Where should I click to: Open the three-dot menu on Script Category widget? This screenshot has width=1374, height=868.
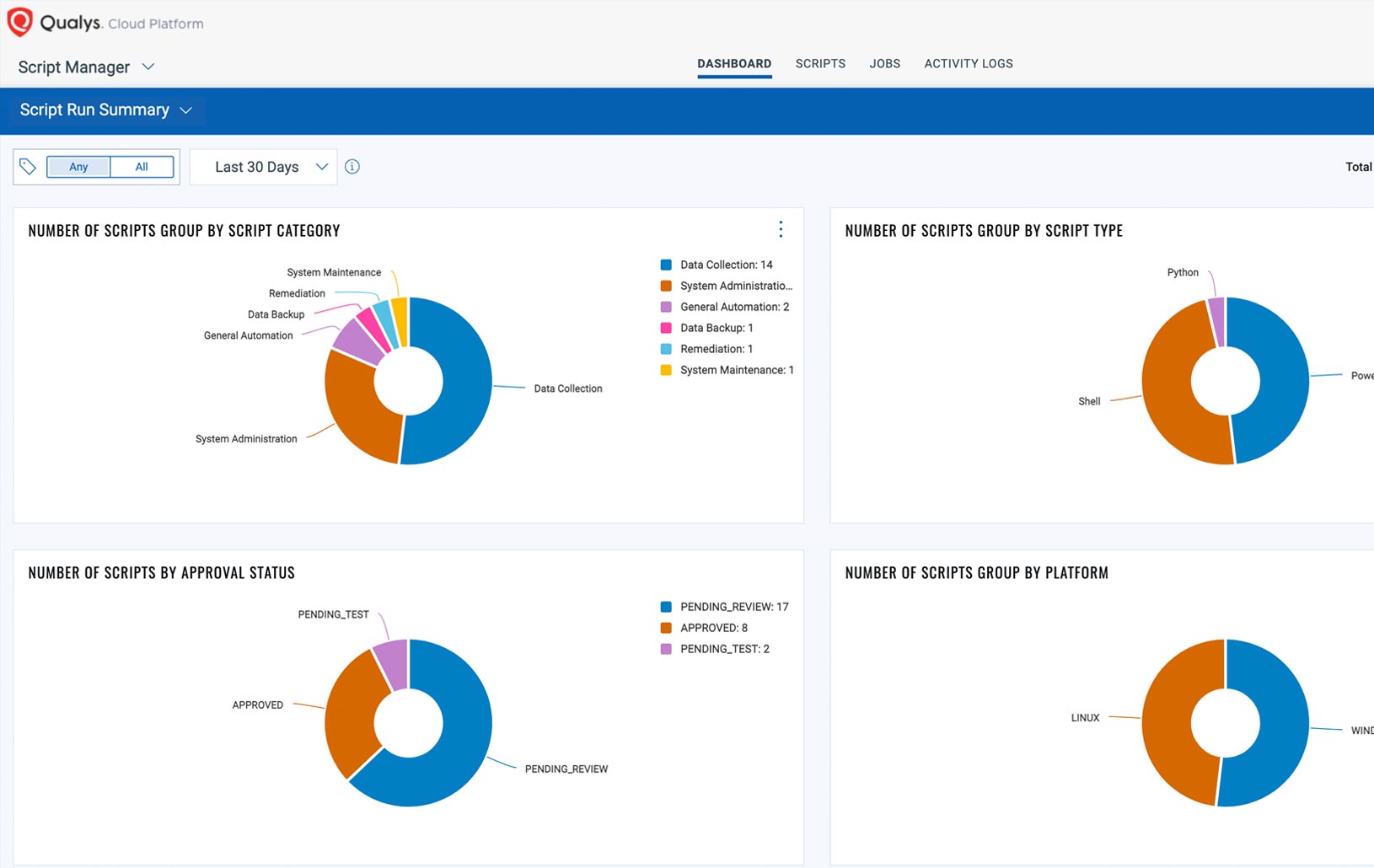coord(781,229)
